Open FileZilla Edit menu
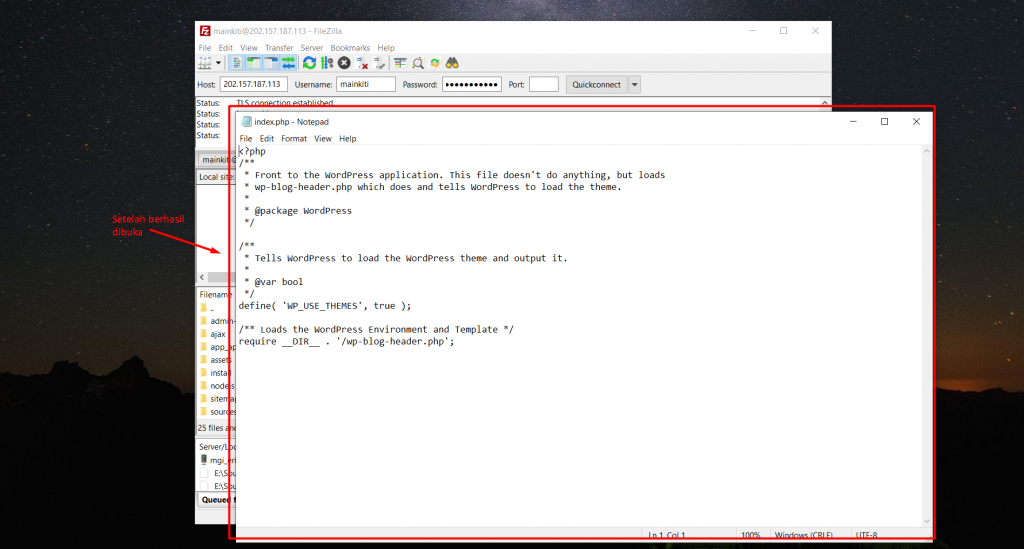1024x549 pixels. (225, 48)
